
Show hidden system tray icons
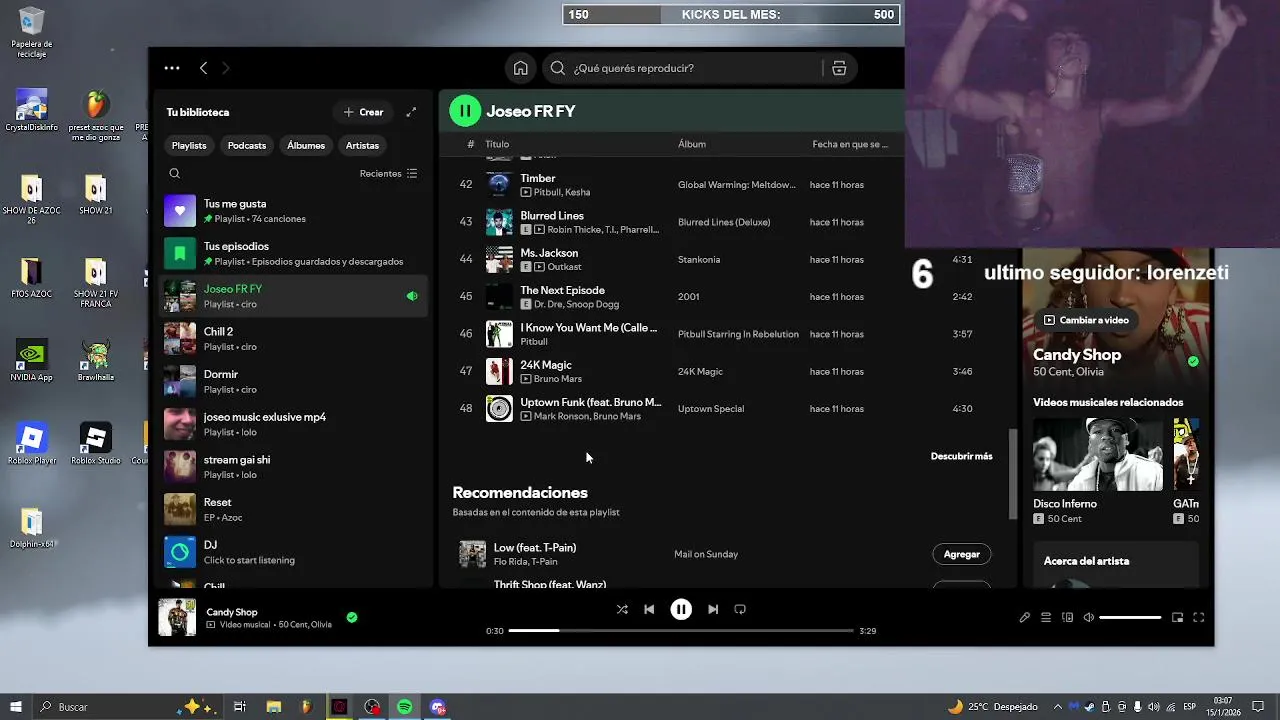click(1058, 707)
